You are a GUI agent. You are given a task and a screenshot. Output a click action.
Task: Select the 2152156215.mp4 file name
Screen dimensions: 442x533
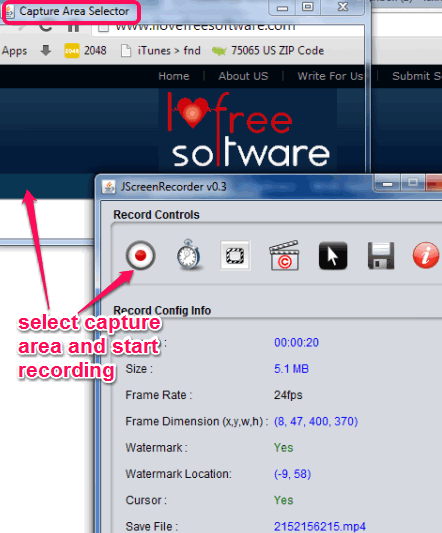[320, 527]
